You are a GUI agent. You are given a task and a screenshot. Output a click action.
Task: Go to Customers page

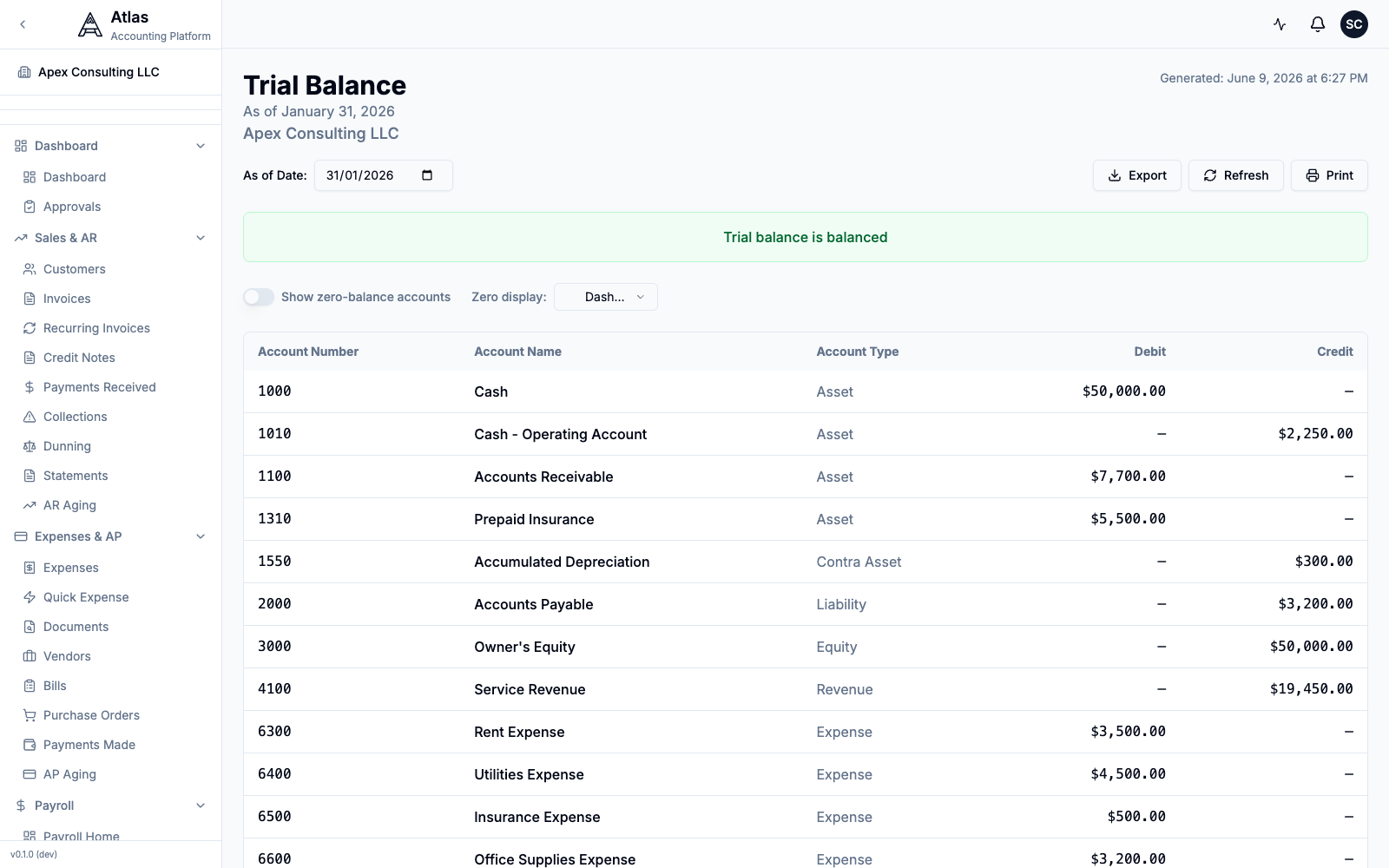(111, 269)
